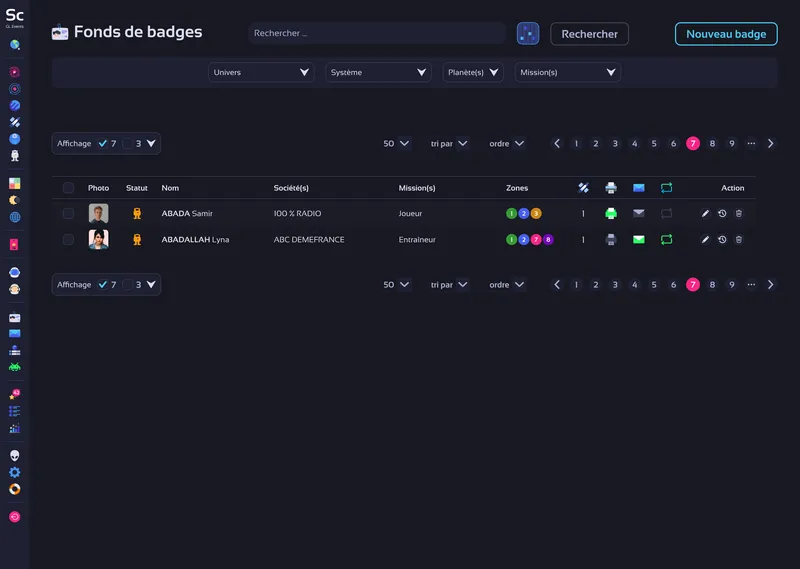
Task: Click the green envelope icon for ABADALLAH Lyna
Action: [639, 239]
